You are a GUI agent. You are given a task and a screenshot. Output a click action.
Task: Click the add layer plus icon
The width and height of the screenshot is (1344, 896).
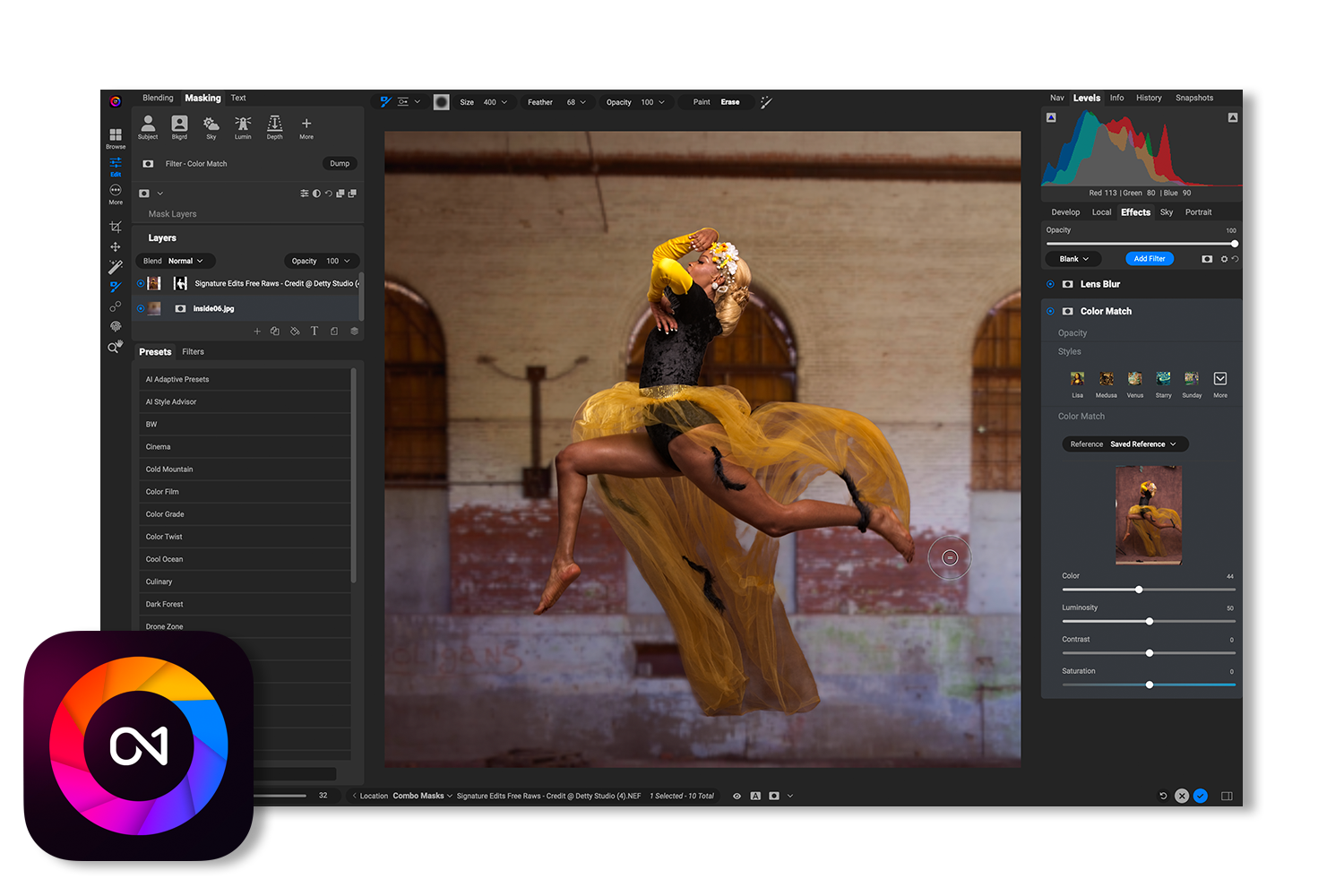point(257,332)
